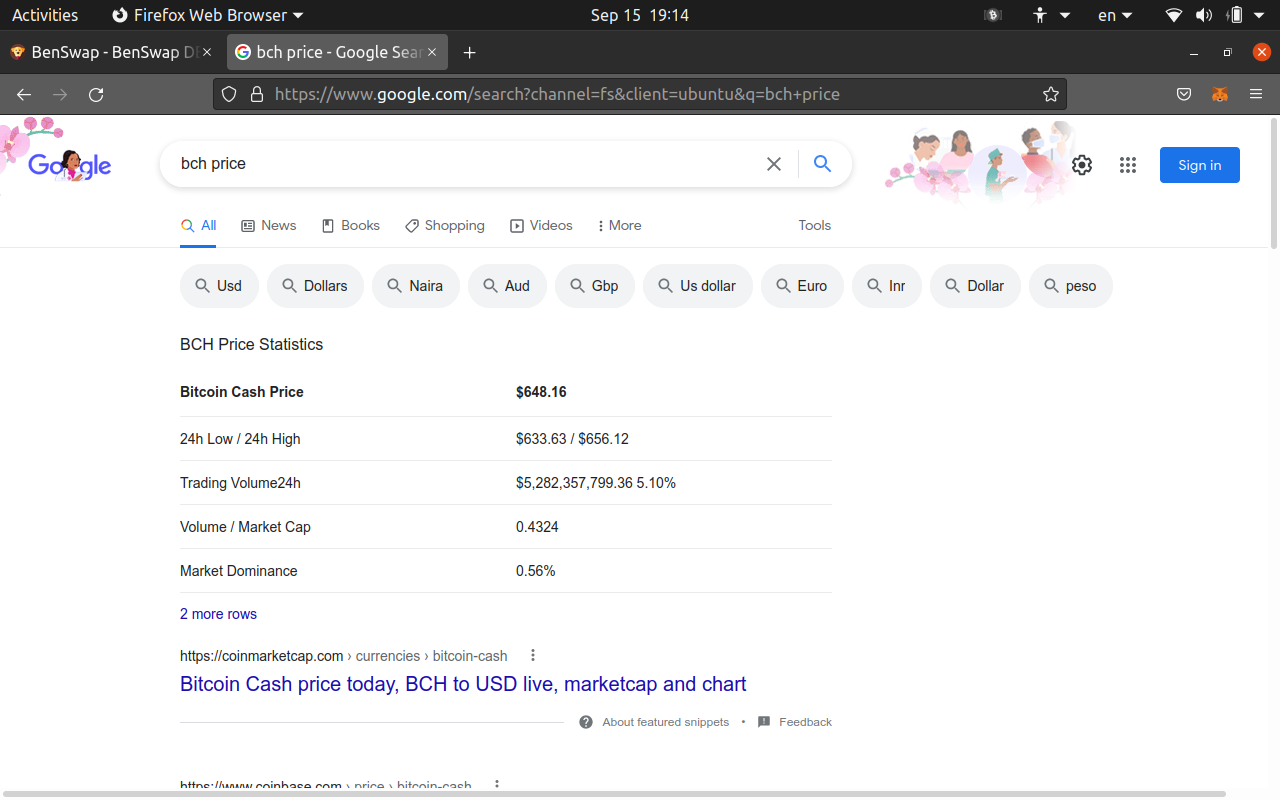Open the Activities overview
1280x800 pixels.
45,15
